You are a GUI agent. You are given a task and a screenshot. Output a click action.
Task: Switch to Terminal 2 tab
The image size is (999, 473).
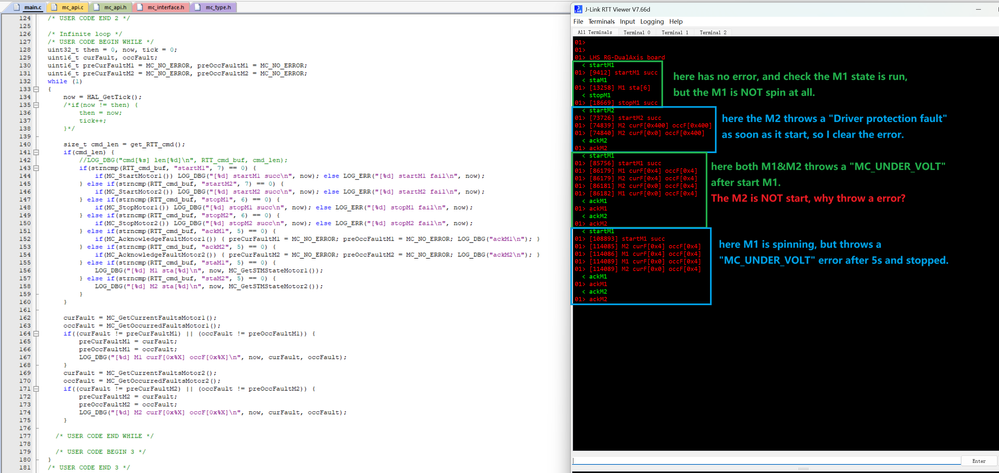(712, 32)
